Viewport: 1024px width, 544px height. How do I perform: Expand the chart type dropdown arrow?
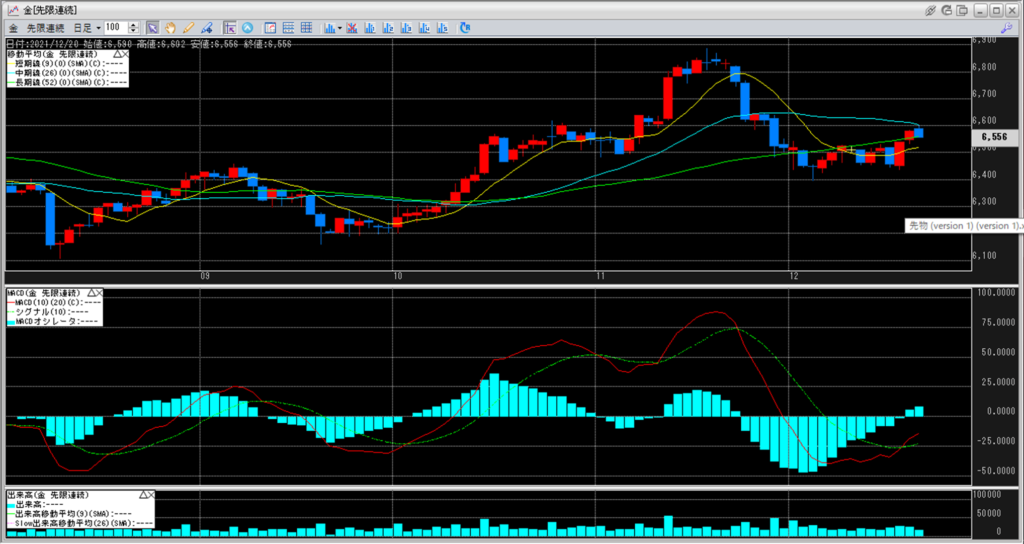click(340, 27)
